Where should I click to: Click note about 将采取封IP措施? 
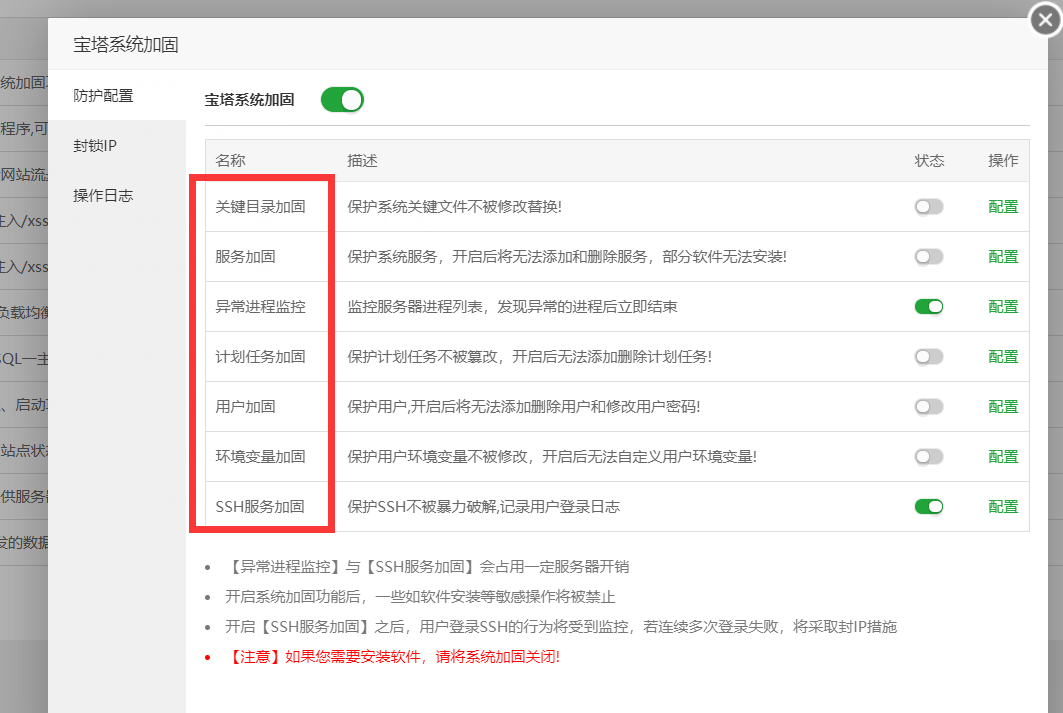coord(561,627)
